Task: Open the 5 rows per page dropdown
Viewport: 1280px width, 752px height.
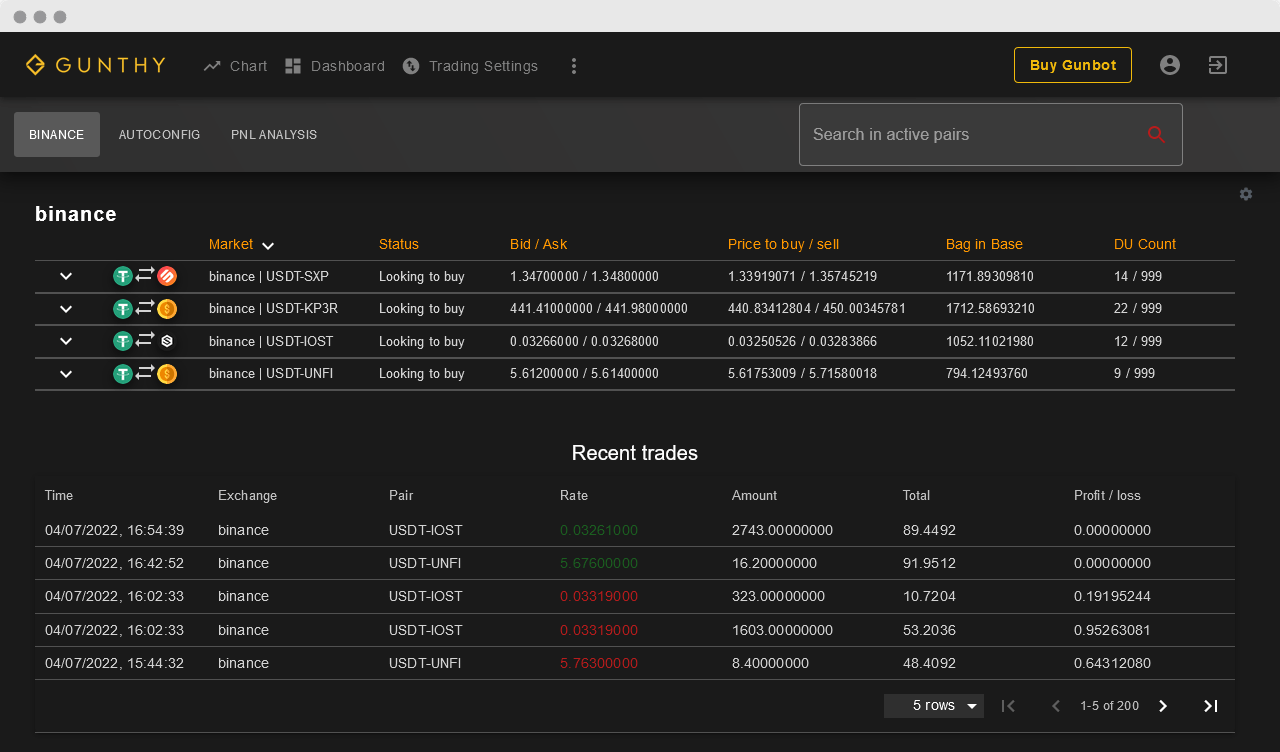Action: pos(934,706)
